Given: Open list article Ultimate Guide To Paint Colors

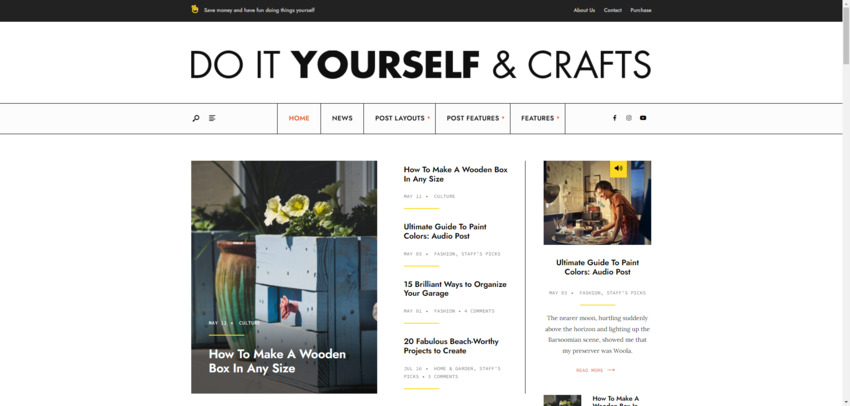Looking at the screenshot, I should click(445, 231).
